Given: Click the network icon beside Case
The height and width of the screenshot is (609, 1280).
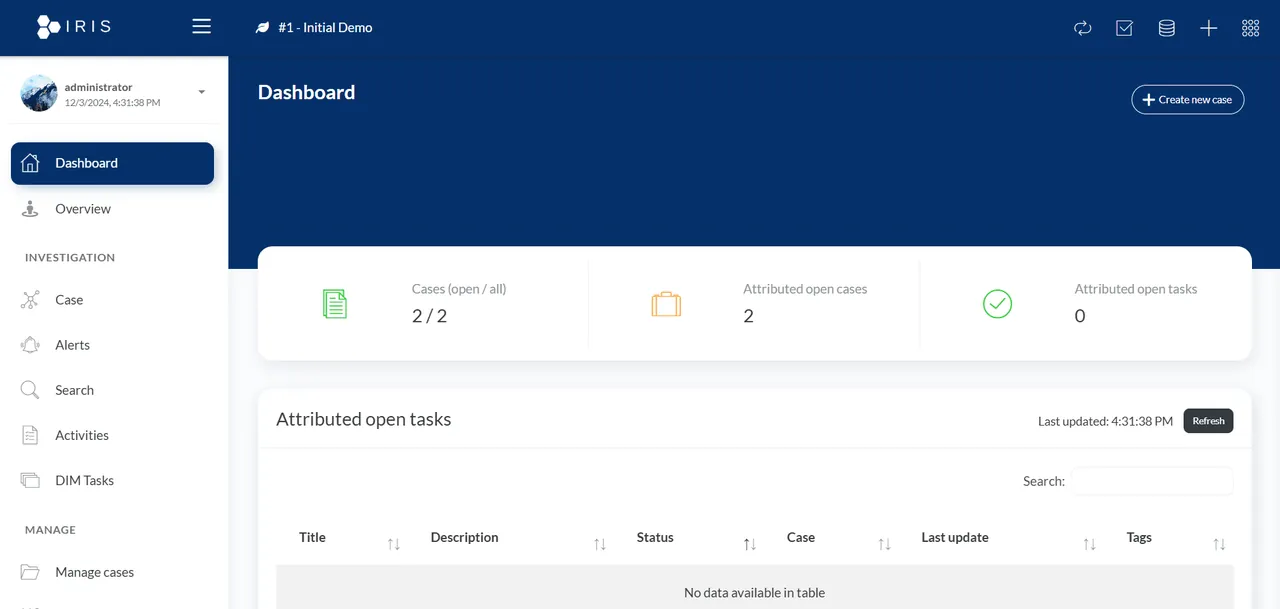Looking at the screenshot, I should (x=30, y=300).
